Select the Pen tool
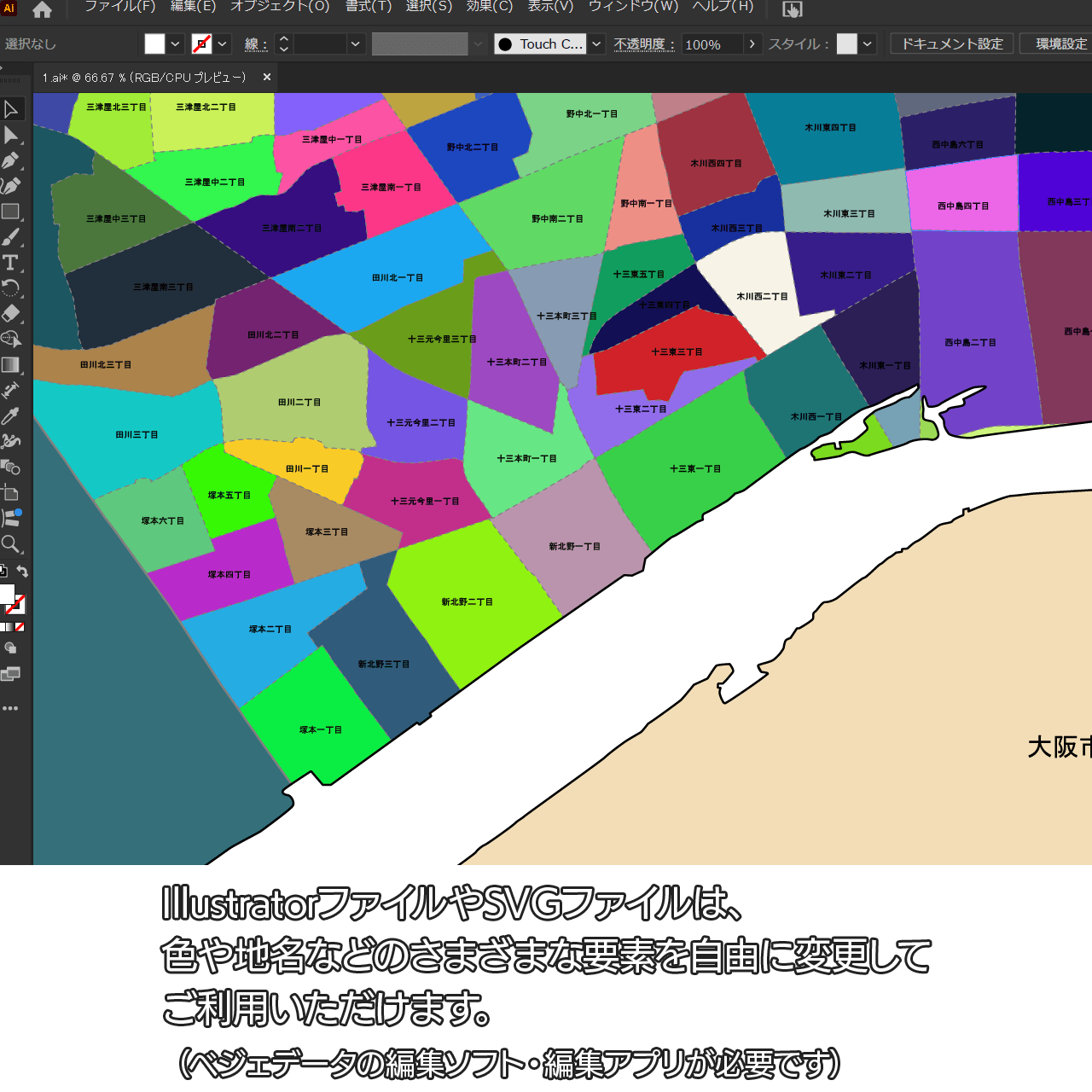Screen dimensions: 1092x1092 (11, 160)
